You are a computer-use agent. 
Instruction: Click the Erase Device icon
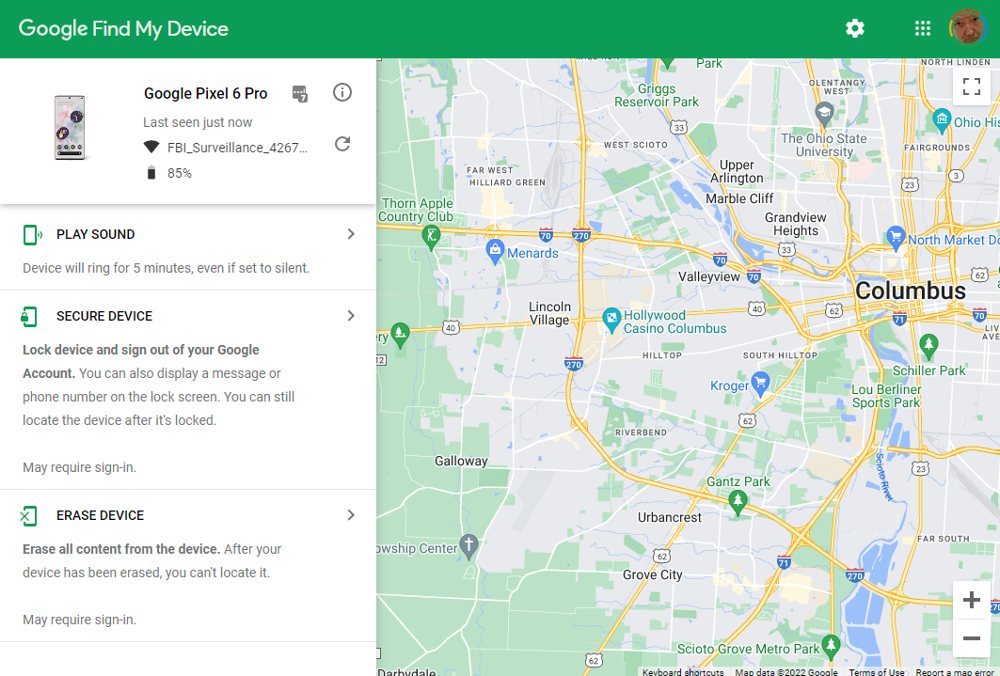[x=29, y=515]
